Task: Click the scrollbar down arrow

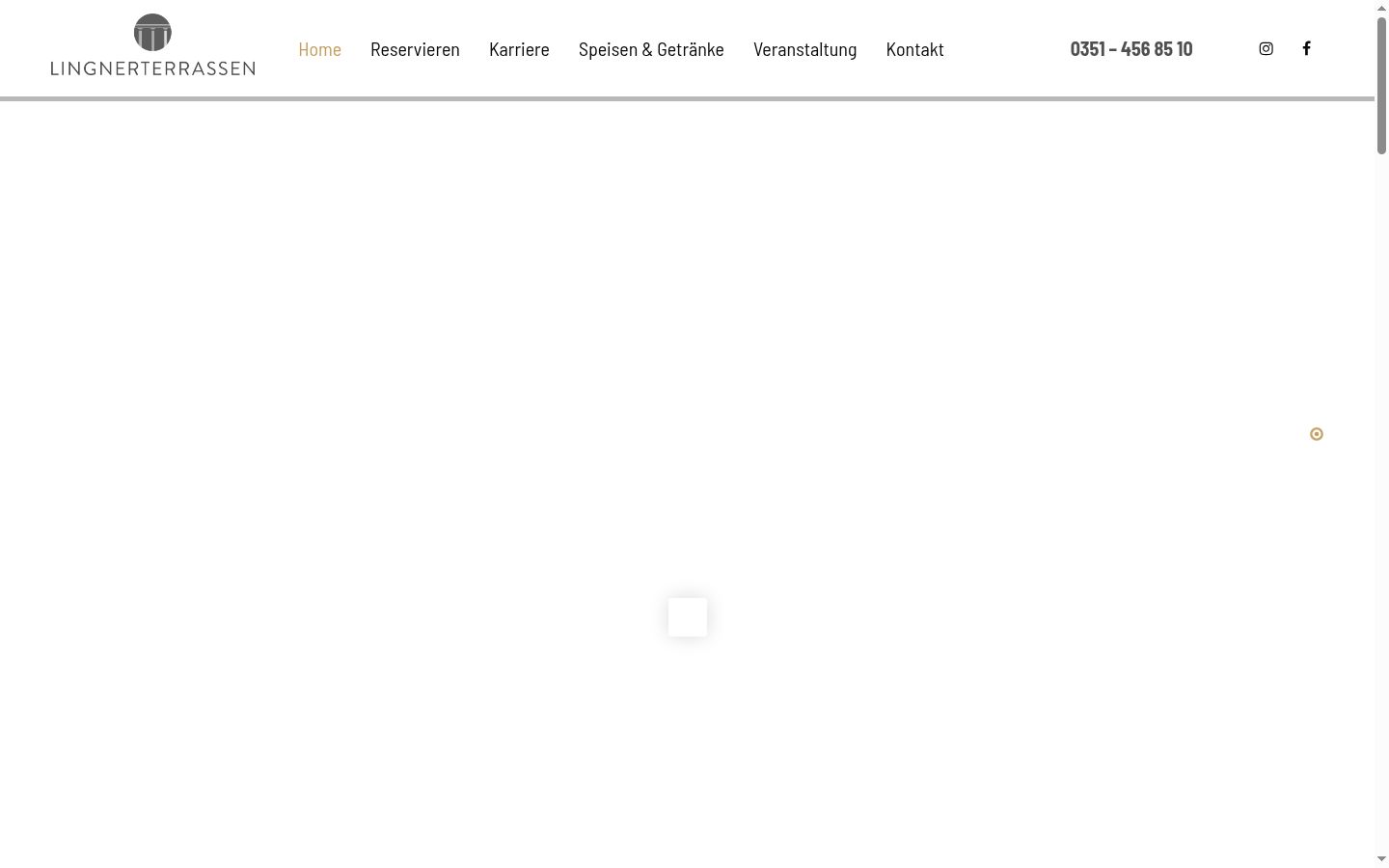Action: pyautogui.click(x=1381, y=859)
